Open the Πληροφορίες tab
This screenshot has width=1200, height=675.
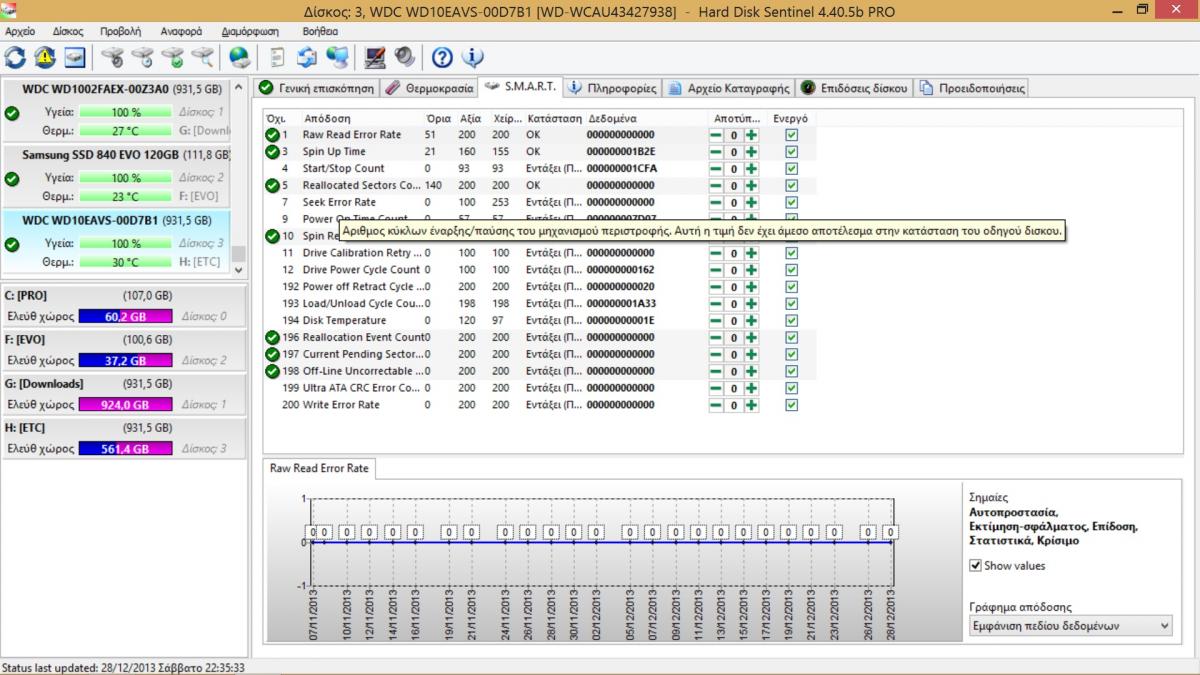click(x=613, y=88)
